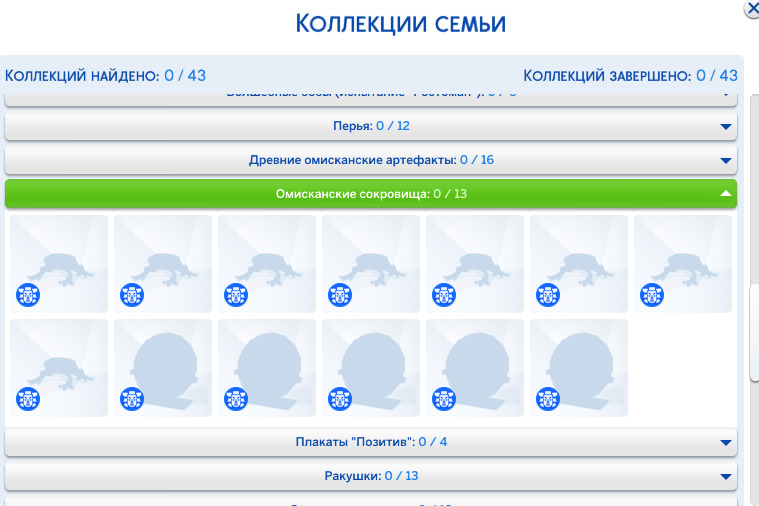The width and height of the screenshot is (759, 506).
Task: Click pack badge on fourth round relic card
Action: tap(444, 399)
